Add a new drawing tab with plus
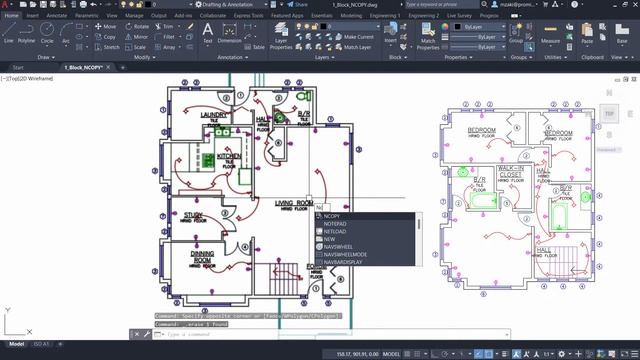This screenshot has width=640, height=360. (x=123, y=67)
